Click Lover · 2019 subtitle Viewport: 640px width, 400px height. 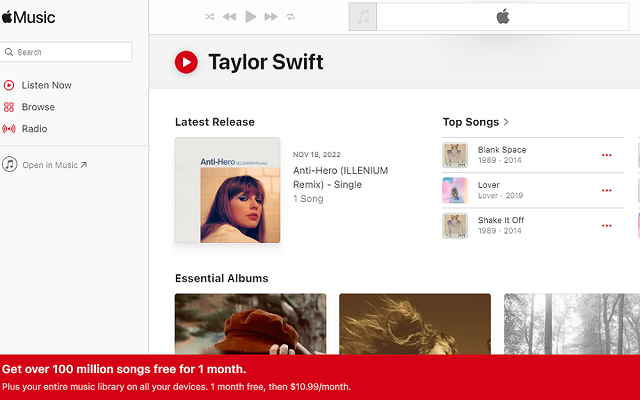[x=500, y=196]
